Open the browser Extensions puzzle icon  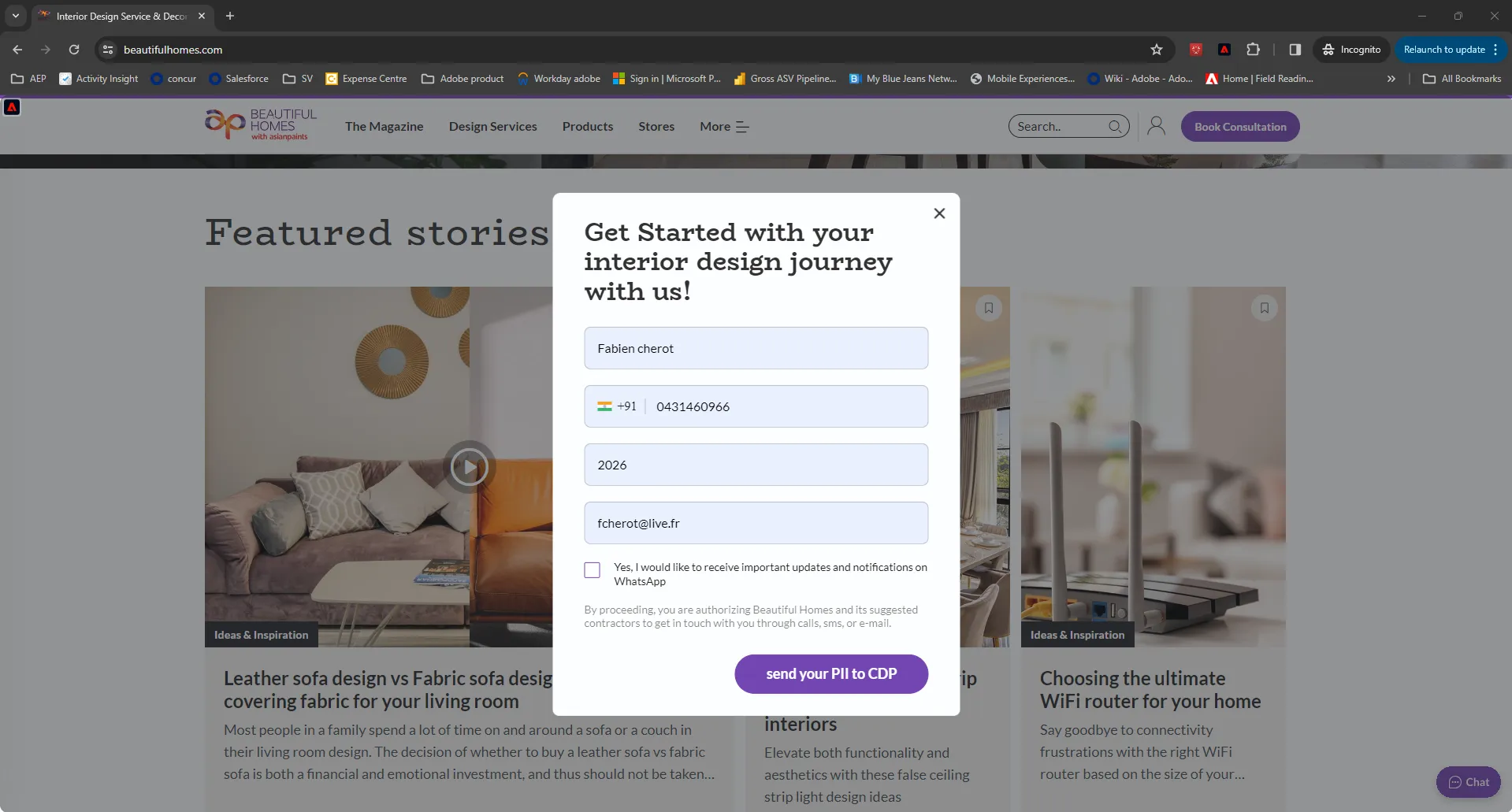[x=1253, y=50]
